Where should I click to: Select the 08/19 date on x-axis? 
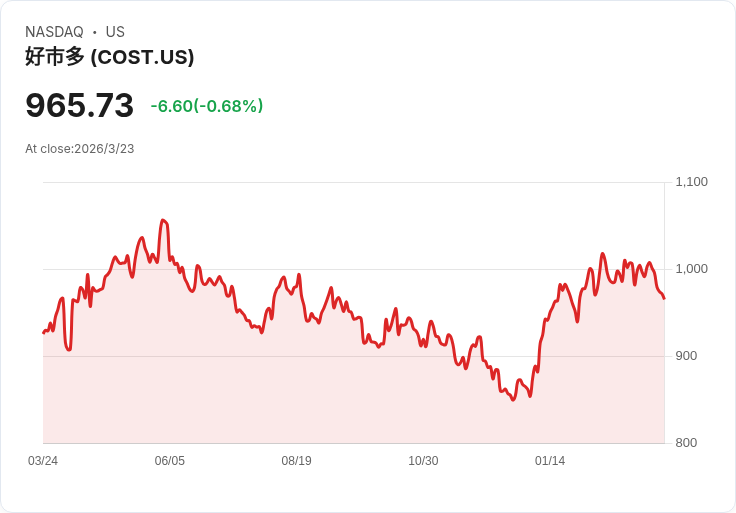pos(296,461)
